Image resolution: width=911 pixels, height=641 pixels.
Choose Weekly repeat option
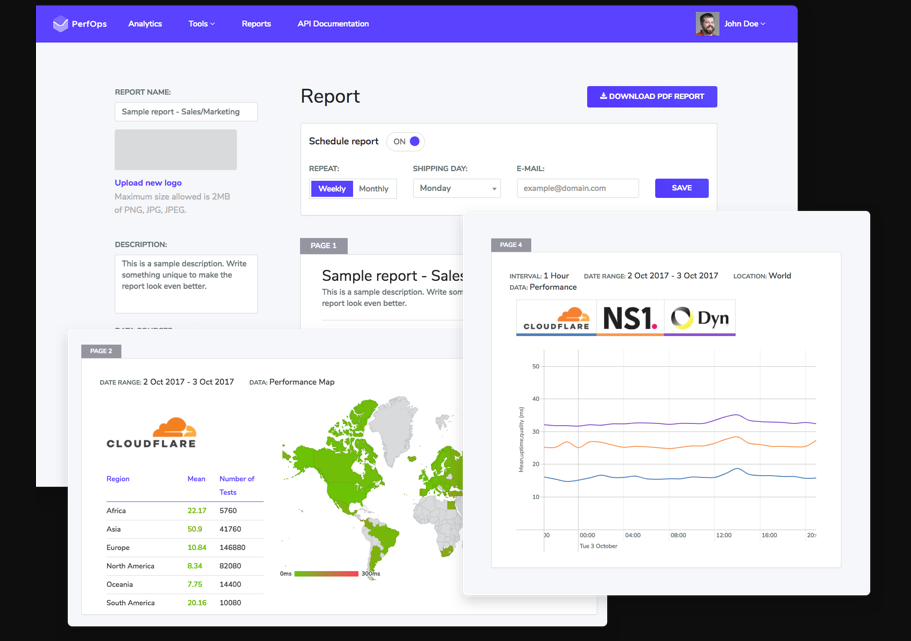click(x=332, y=188)
